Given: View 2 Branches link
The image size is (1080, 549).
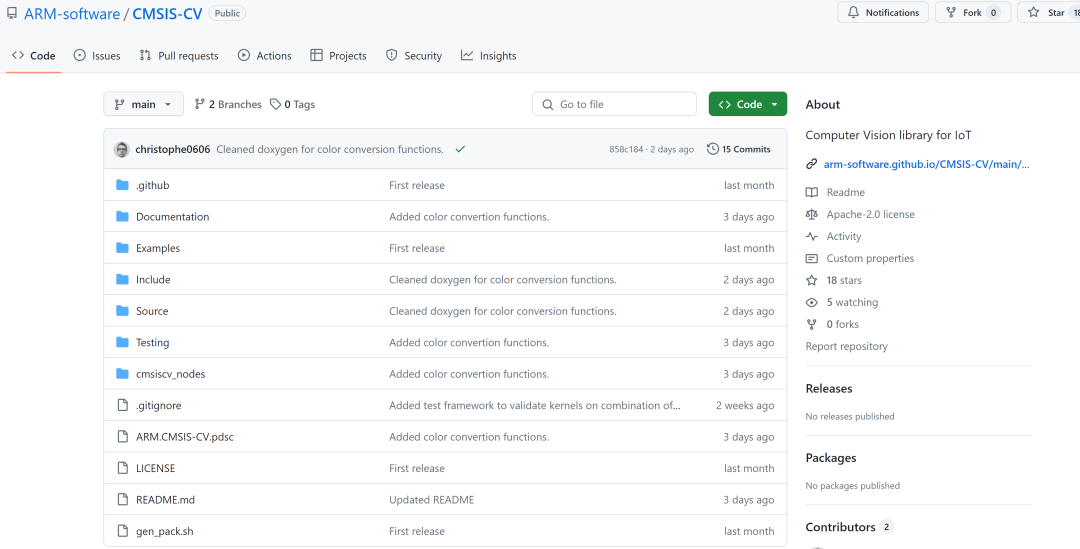Looking at the screenshot, I should point(228,104).
